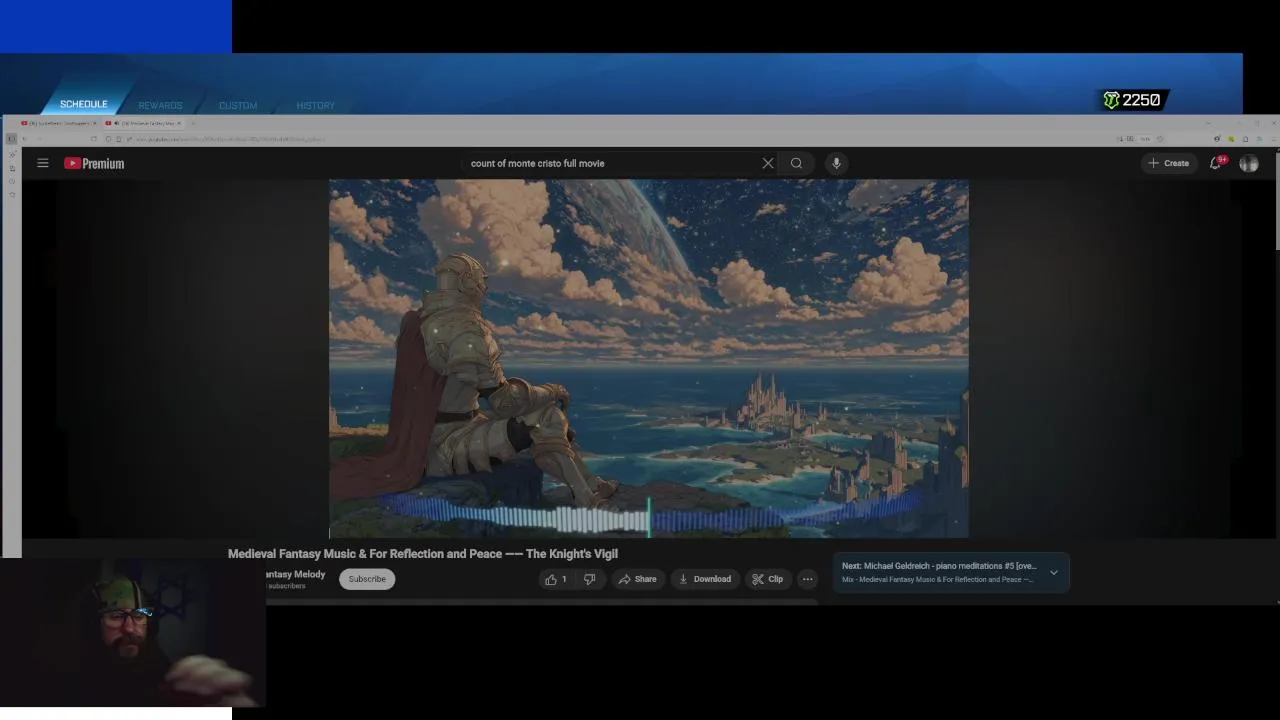
Task: Run search with the magnifier button
Action: tap(796, 163)
